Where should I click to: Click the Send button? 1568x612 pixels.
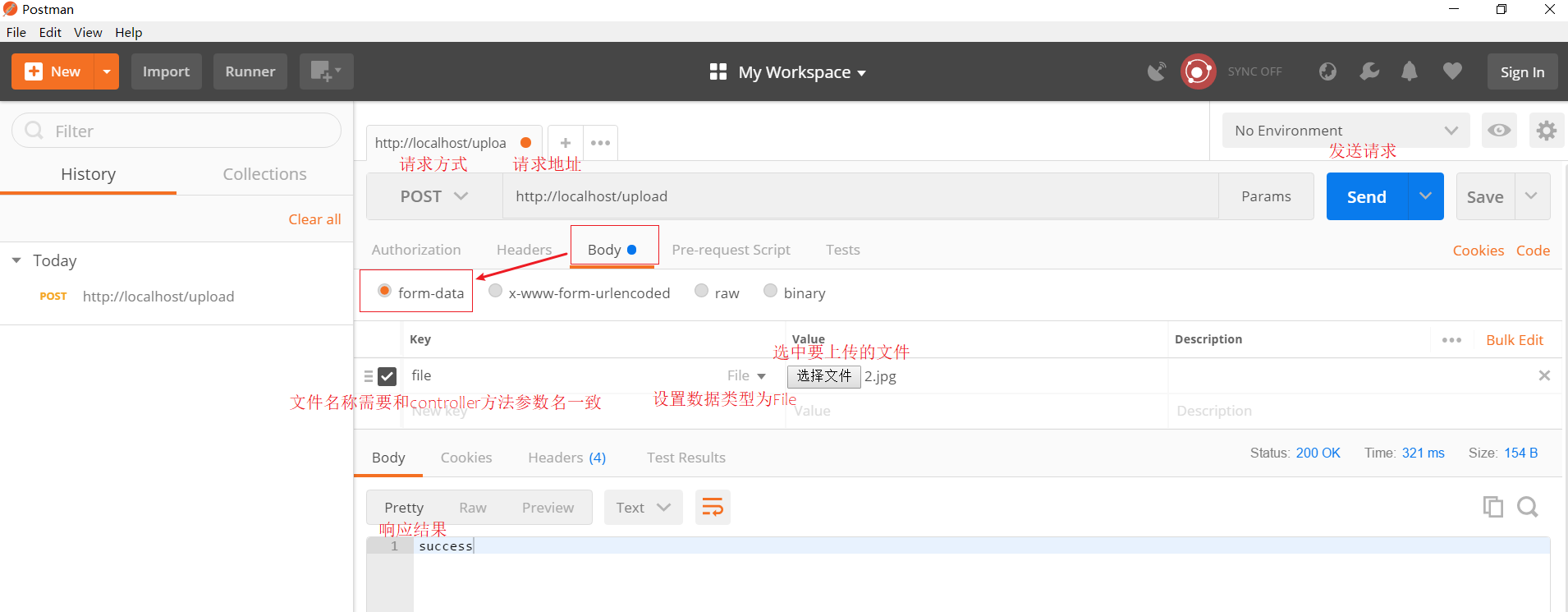pos(1367,196)
